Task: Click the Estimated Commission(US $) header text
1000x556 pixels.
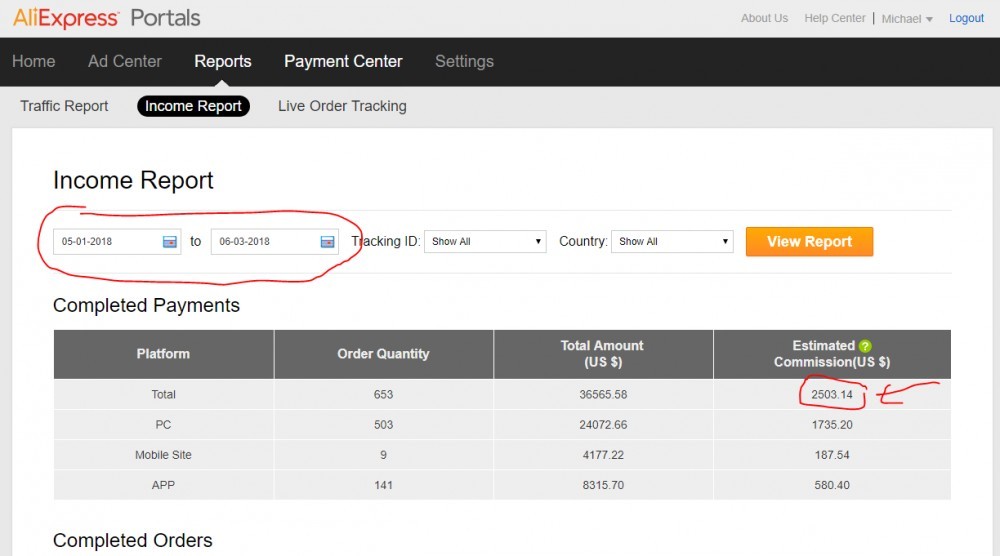Action: coord(832,354)
